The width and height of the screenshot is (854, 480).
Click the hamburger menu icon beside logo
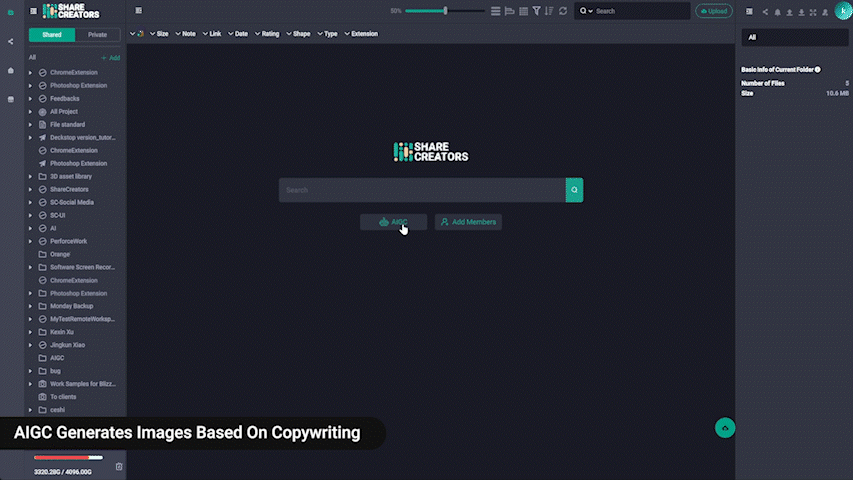coord(33,11)
